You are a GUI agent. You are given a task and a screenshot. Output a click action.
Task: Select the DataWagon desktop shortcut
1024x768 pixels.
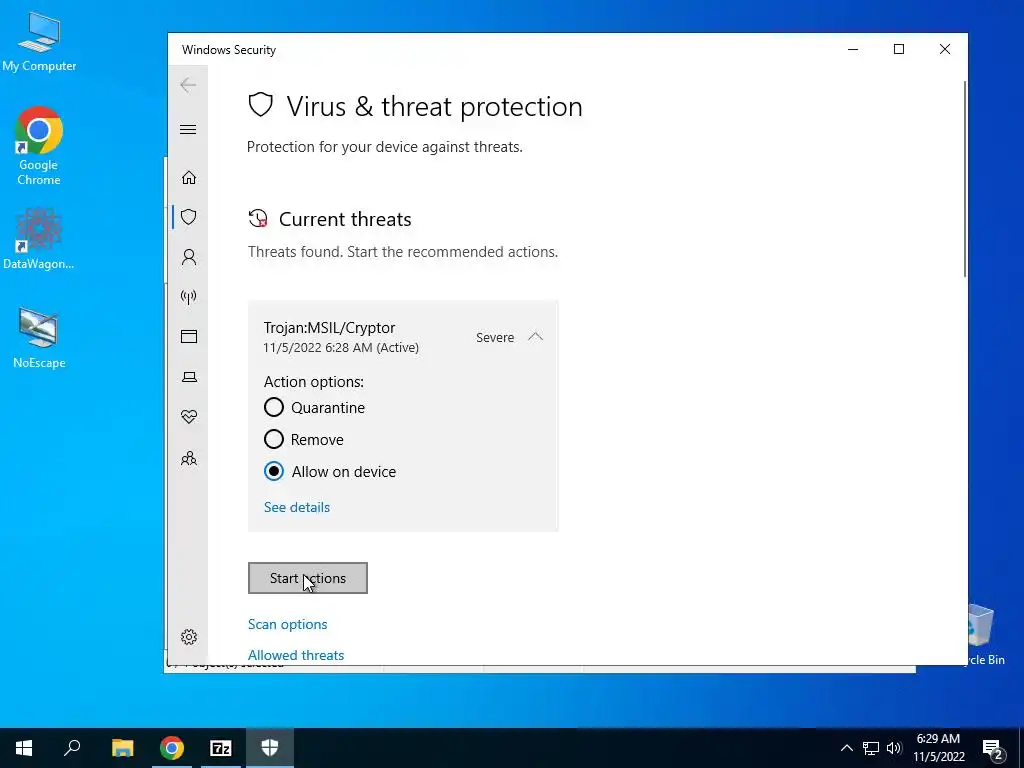pos(39,238)
